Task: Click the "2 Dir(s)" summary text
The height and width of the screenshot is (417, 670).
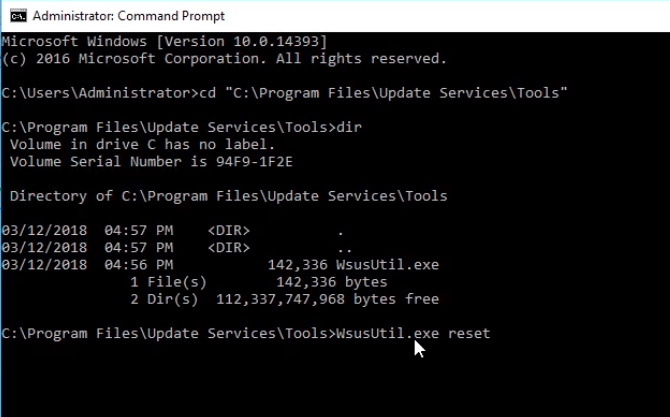Action: [x=163, y=298]
